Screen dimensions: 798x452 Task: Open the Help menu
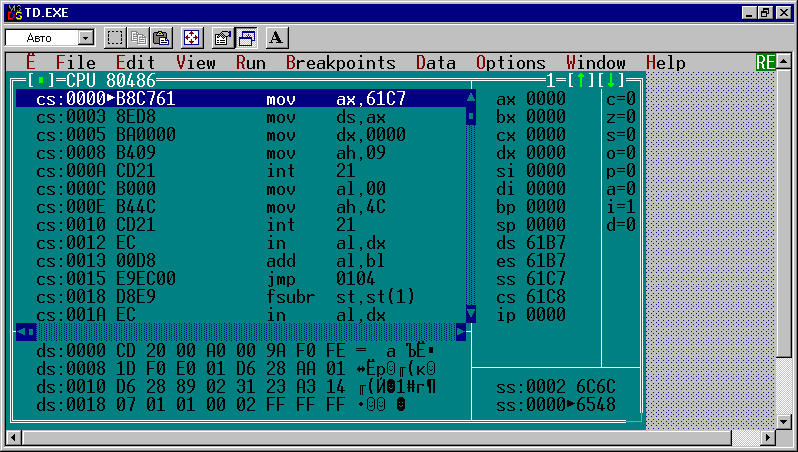pos(665,63)
